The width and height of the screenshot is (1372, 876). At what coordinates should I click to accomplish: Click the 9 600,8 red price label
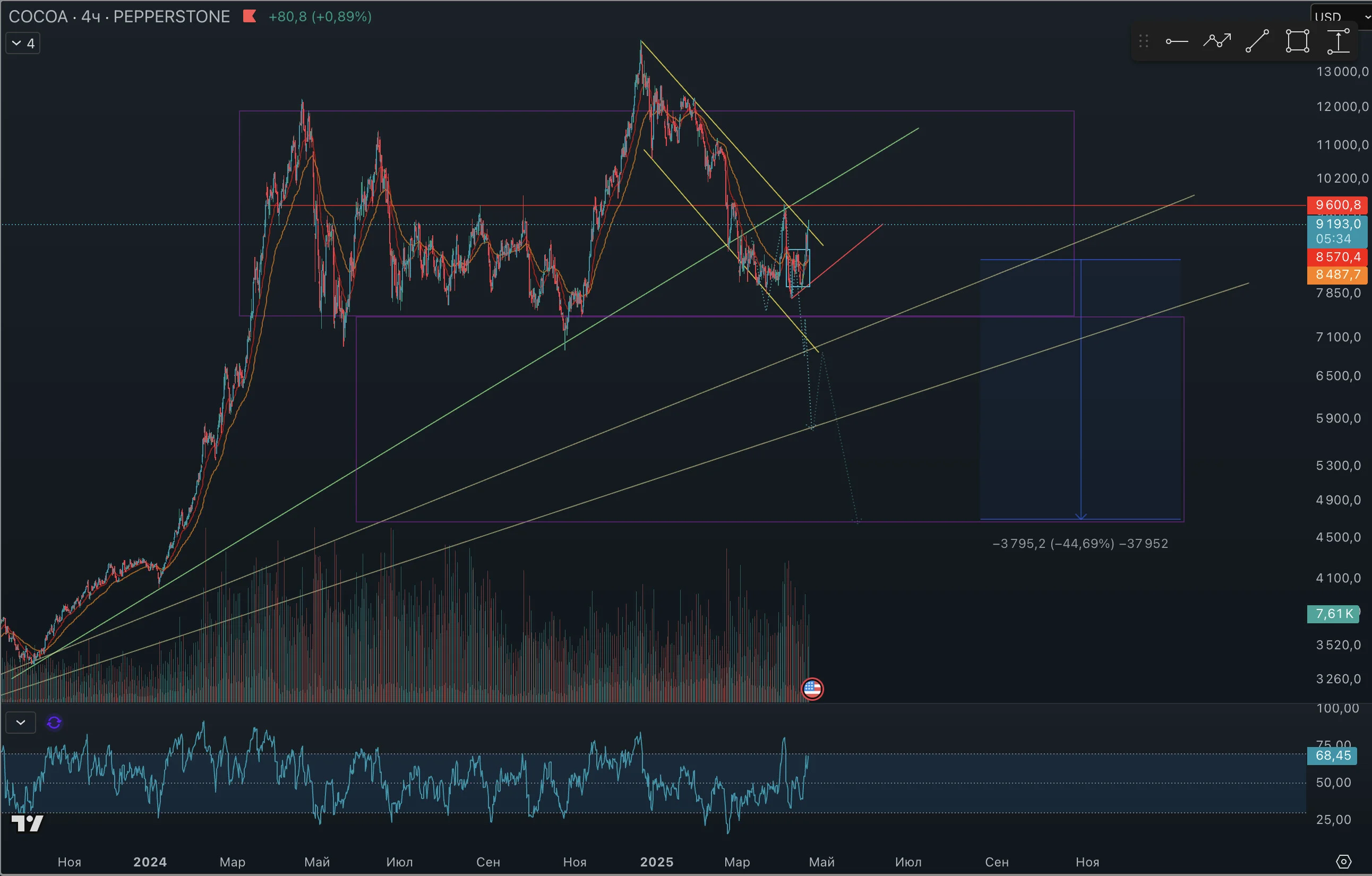click(1336, 204)
